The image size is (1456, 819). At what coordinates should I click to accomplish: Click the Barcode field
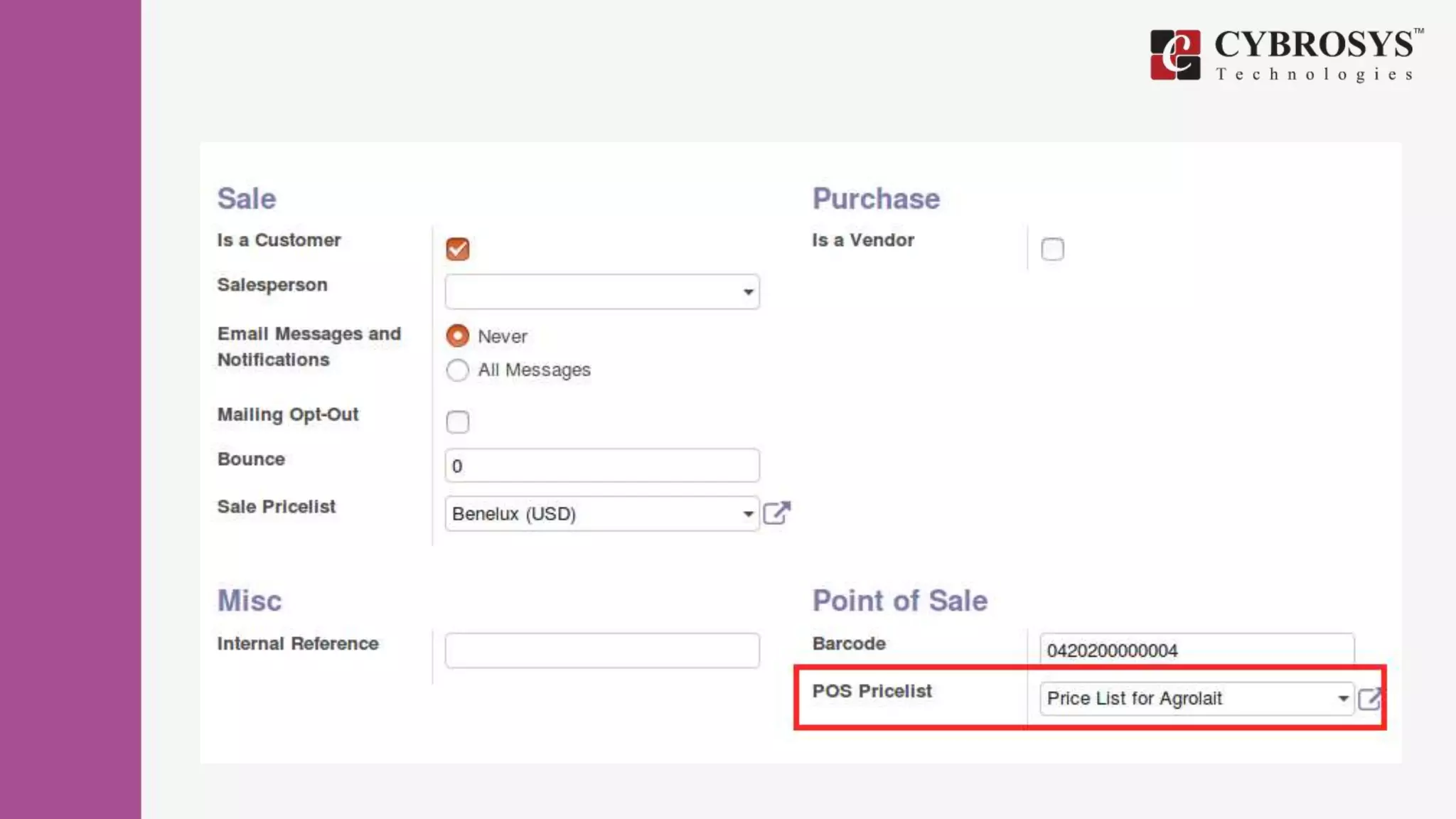(1196, 649)
